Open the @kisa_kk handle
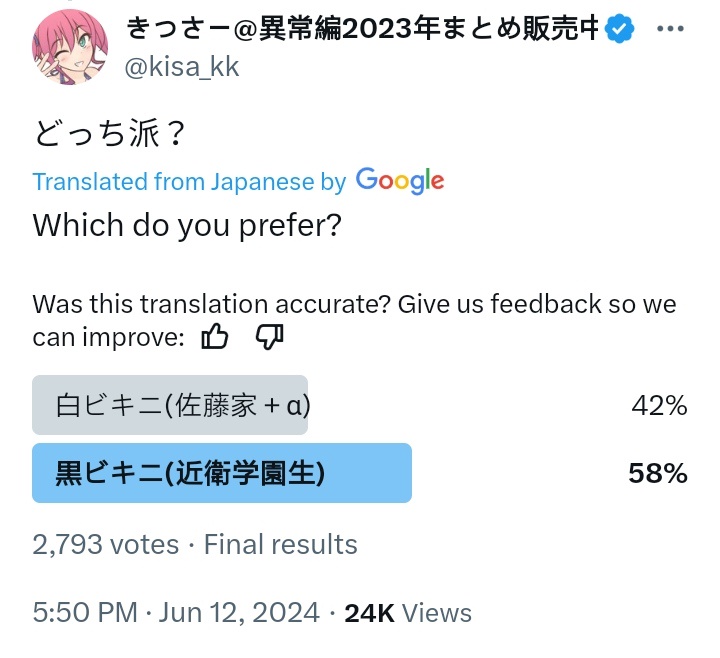This screenshot has height=658, width=720. tap(182, 67)
